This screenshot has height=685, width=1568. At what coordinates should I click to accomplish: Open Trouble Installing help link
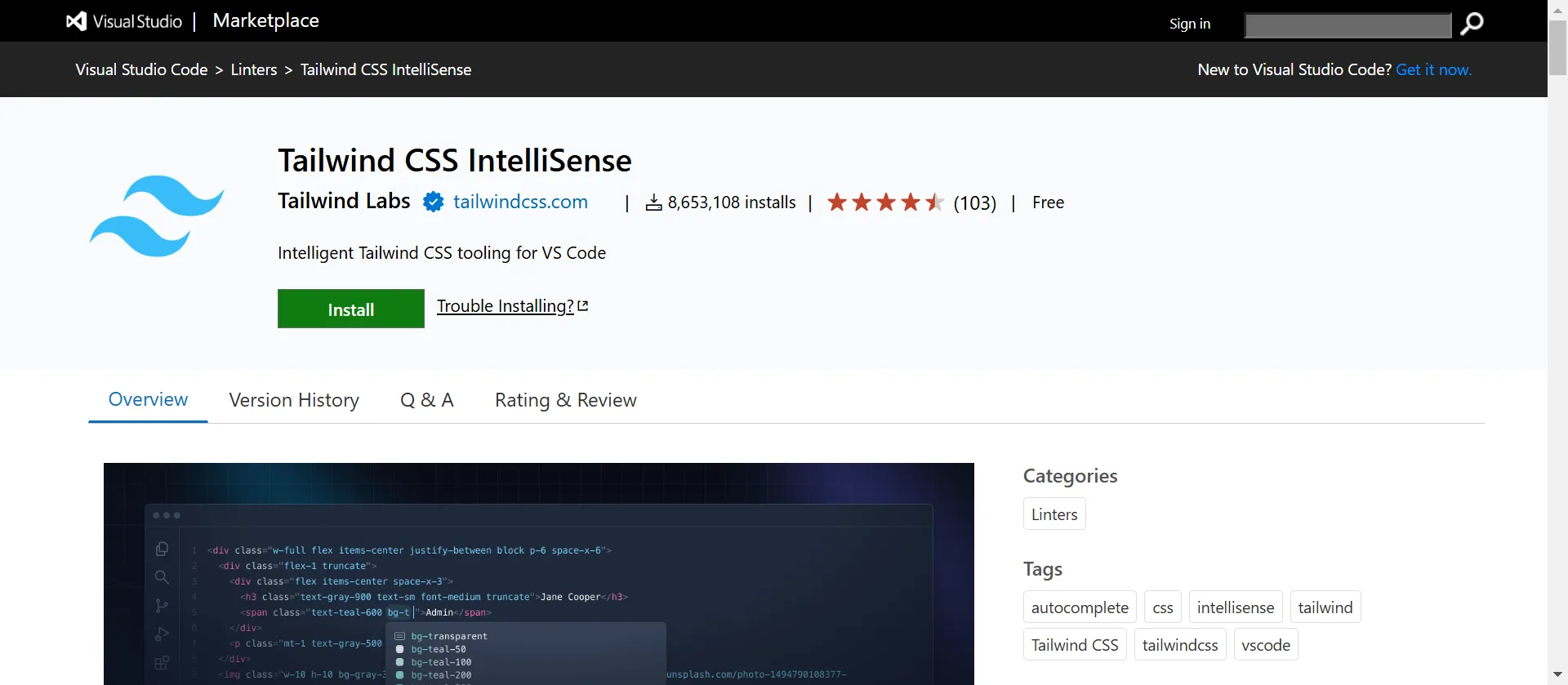point(506,306)
